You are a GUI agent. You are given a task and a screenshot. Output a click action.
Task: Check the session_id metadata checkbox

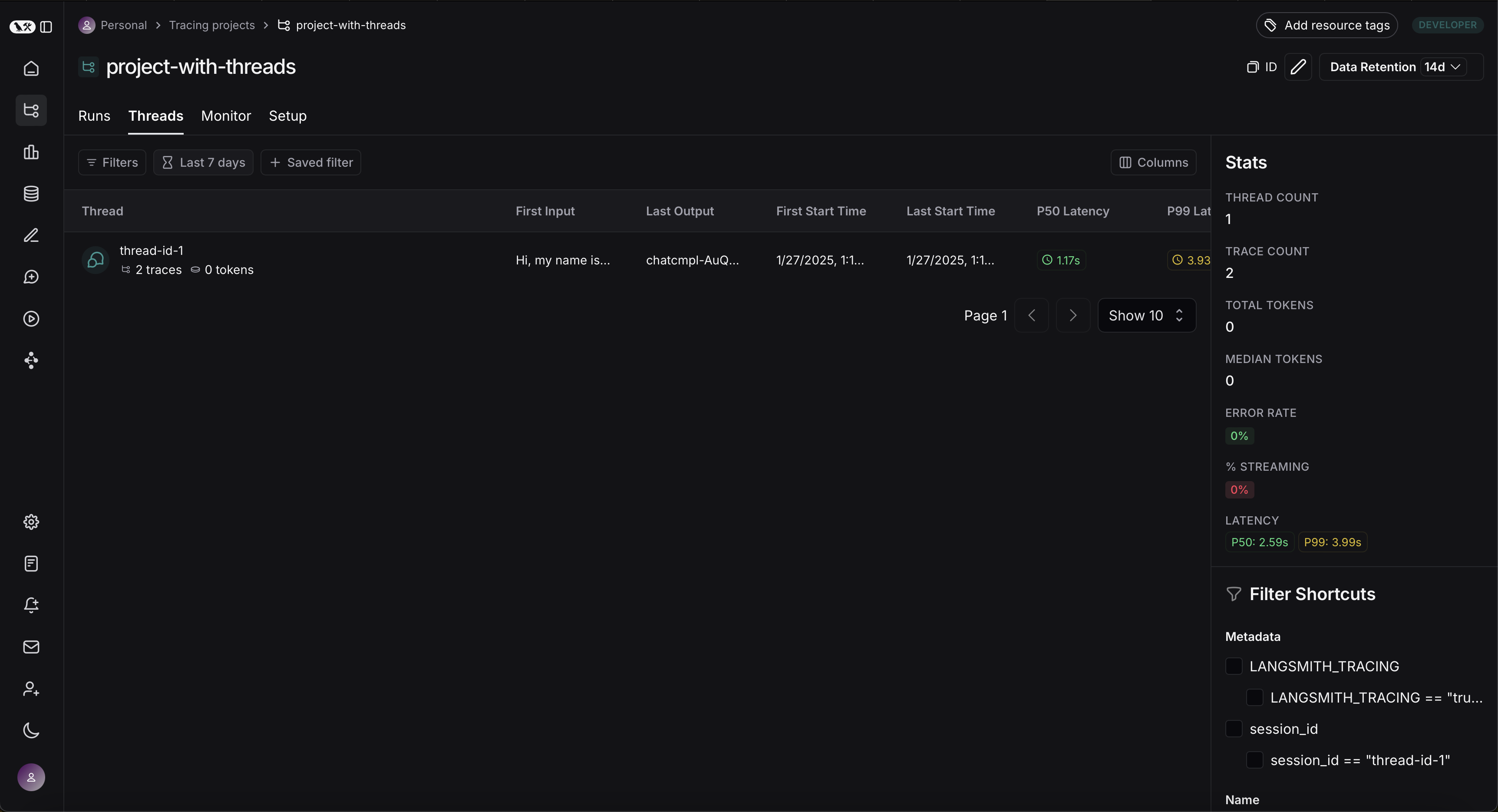point(1234,729)
